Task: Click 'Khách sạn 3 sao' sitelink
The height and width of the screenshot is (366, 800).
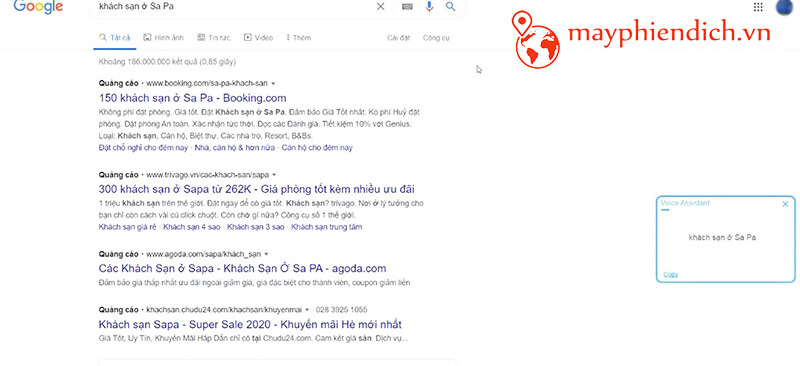Action: tap(256, 227)
